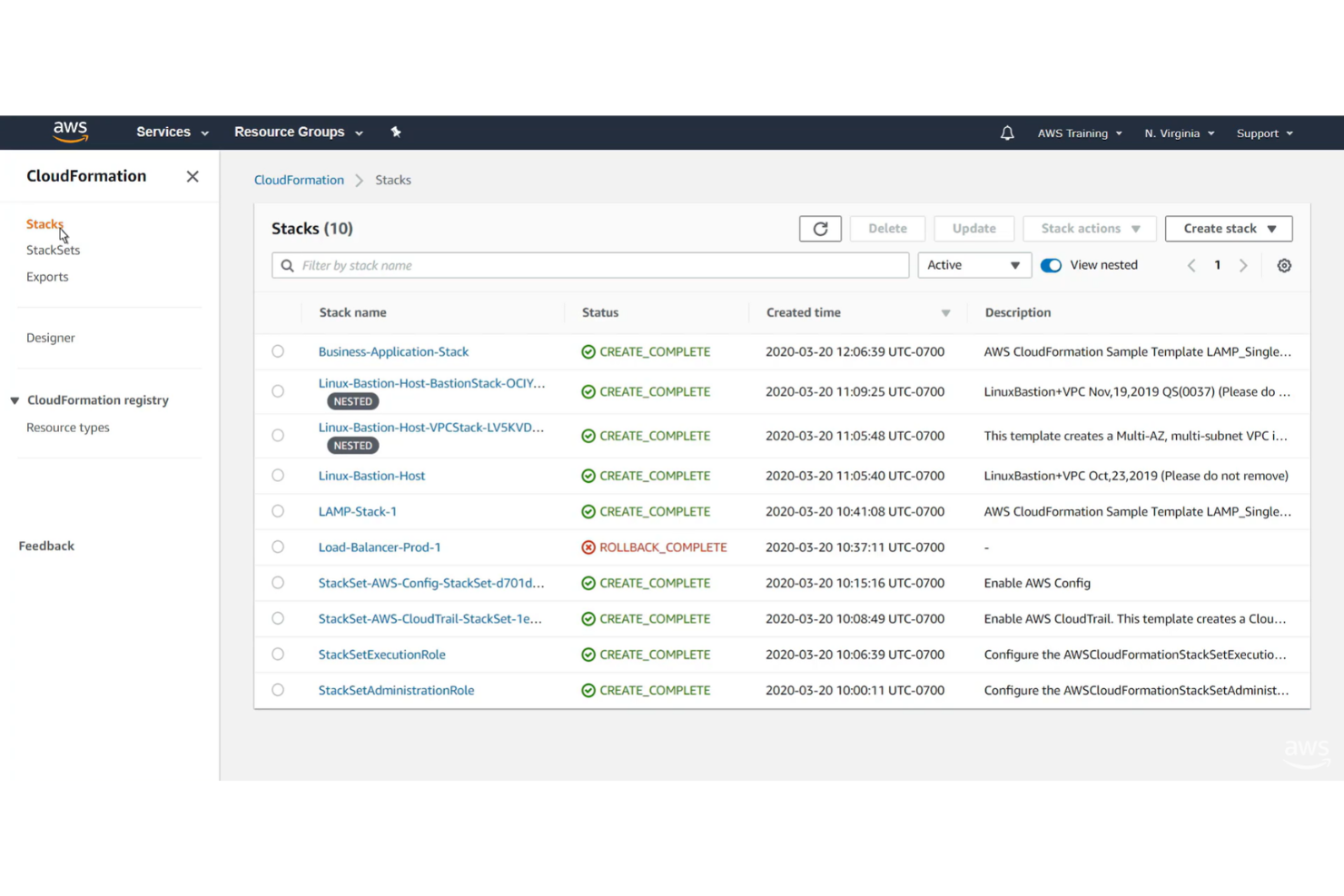The width and height of the screenshot is (1344, 896).
Task: Open the Linux-Bastion-Host stack link
Action: pyautogui.click(x=371, y=475)
